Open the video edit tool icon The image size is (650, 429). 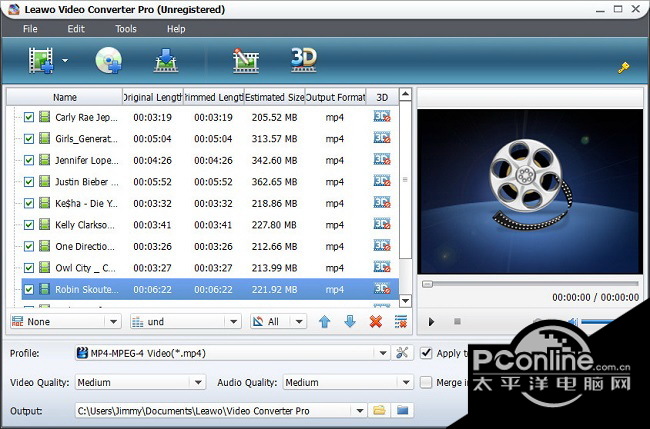pos(246,62)
